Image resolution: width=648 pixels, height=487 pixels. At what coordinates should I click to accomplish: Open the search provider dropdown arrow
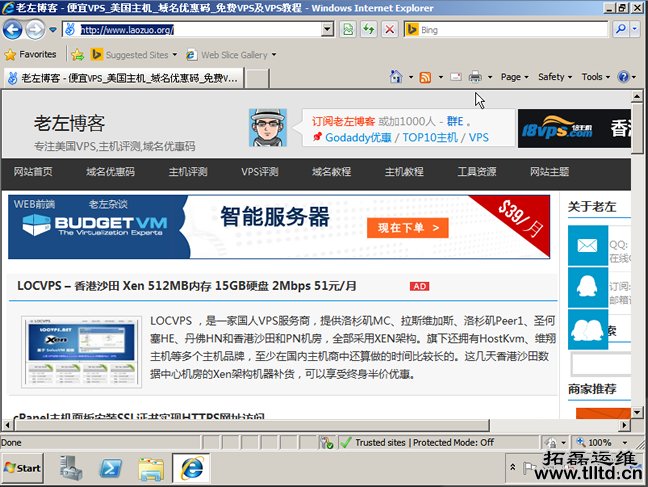[635, 29]
